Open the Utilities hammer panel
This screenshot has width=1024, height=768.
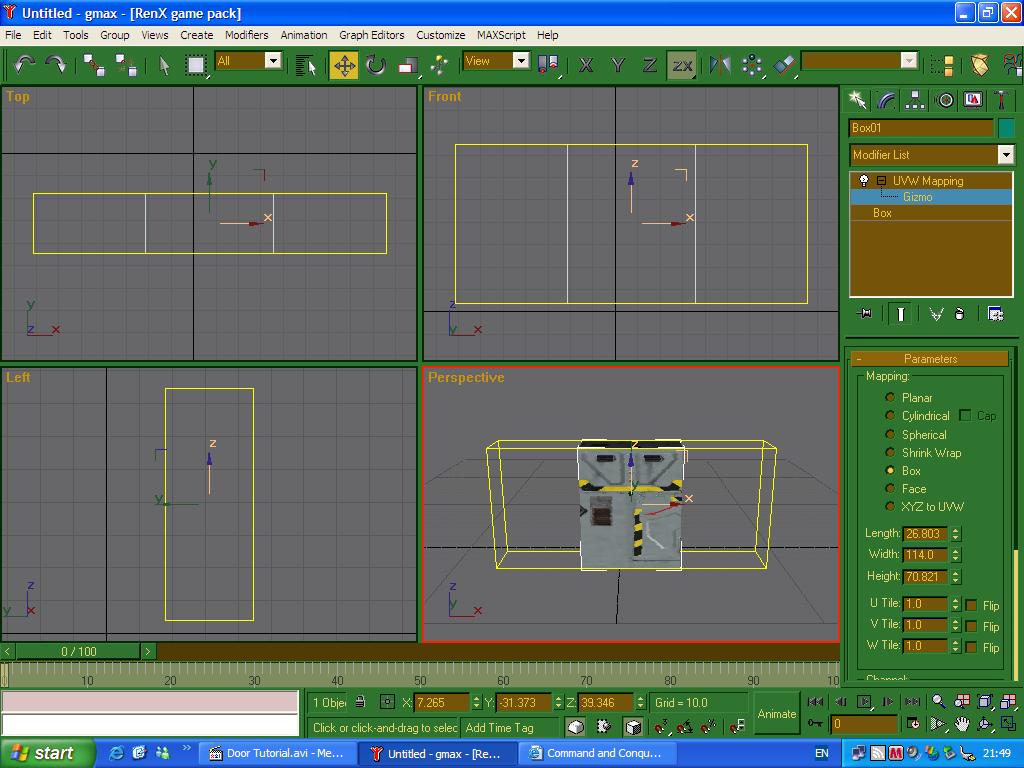click(1001, 100)
